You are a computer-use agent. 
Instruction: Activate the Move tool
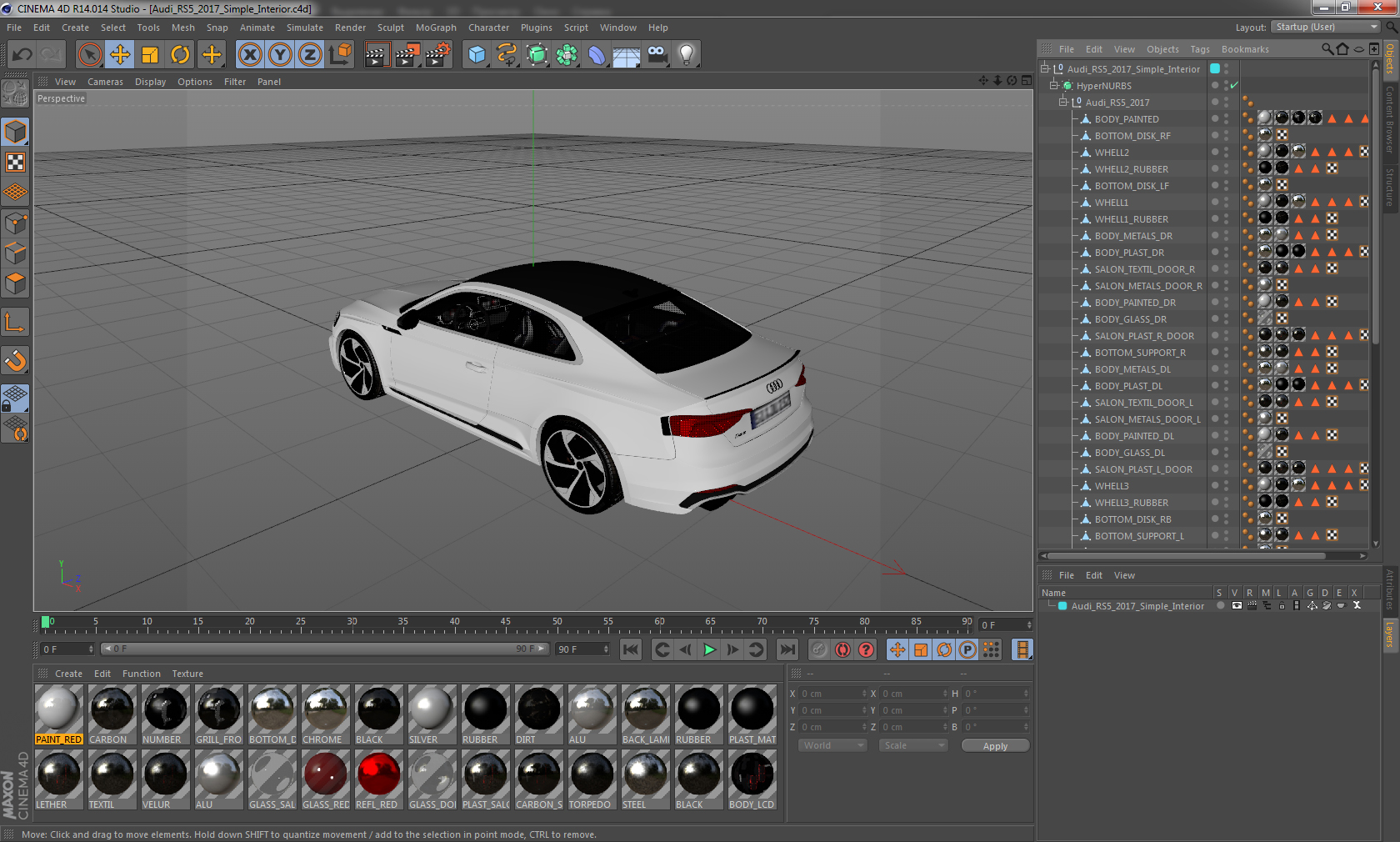tap(120, 55)
